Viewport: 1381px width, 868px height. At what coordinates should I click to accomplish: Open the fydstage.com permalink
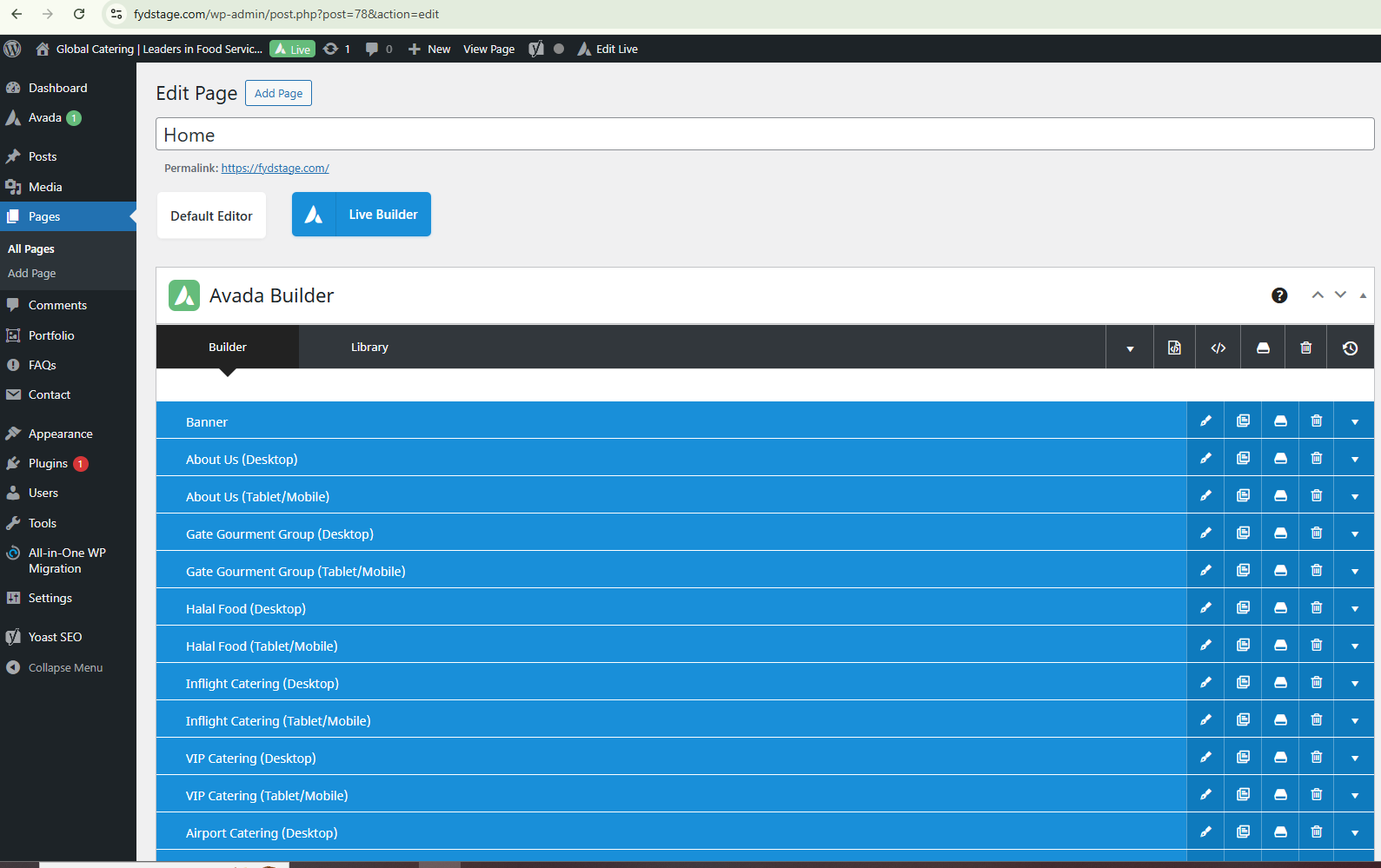click(x=275, y=169)
